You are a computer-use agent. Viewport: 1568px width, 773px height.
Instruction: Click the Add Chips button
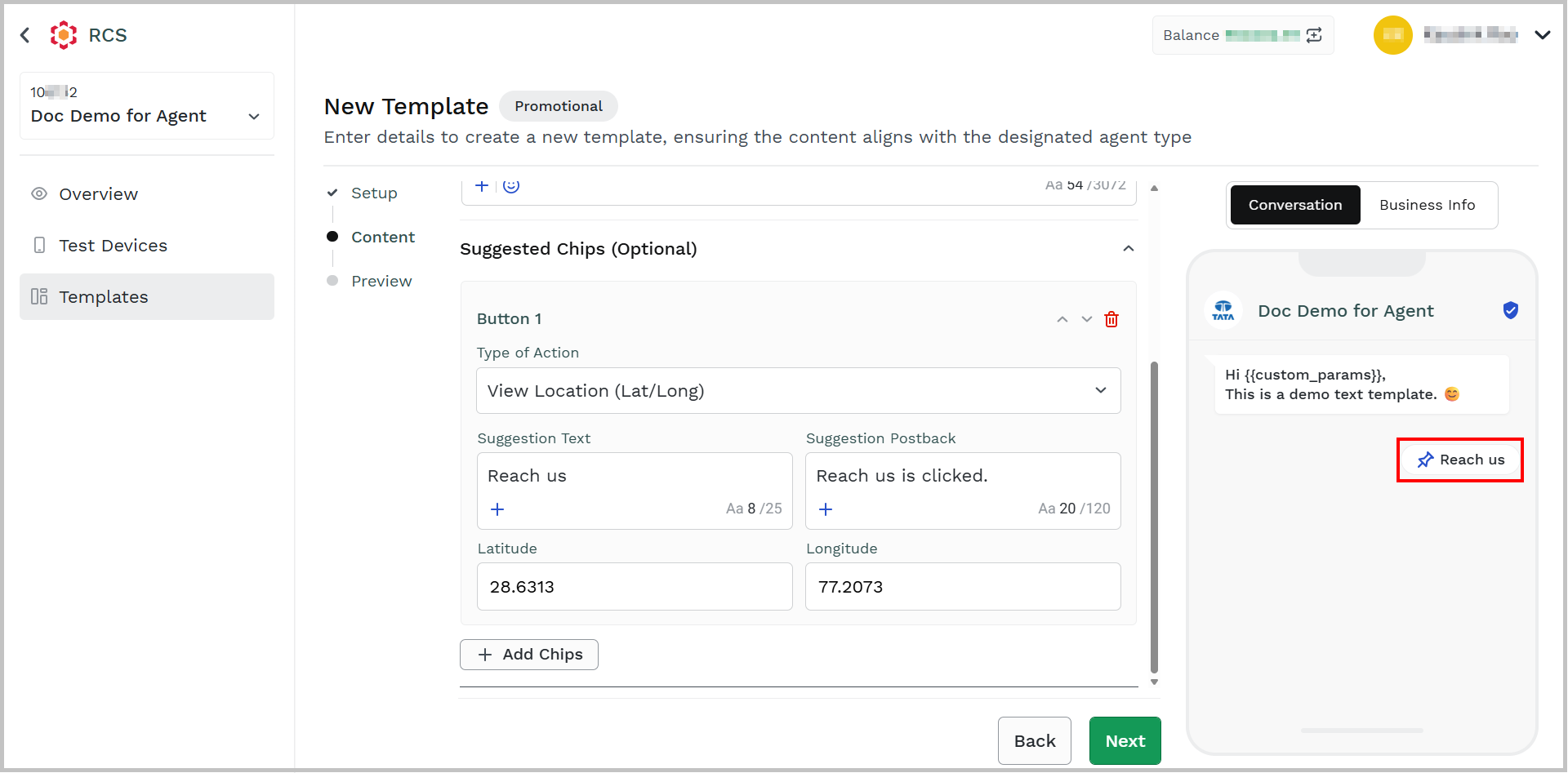(x=529, y=655)
